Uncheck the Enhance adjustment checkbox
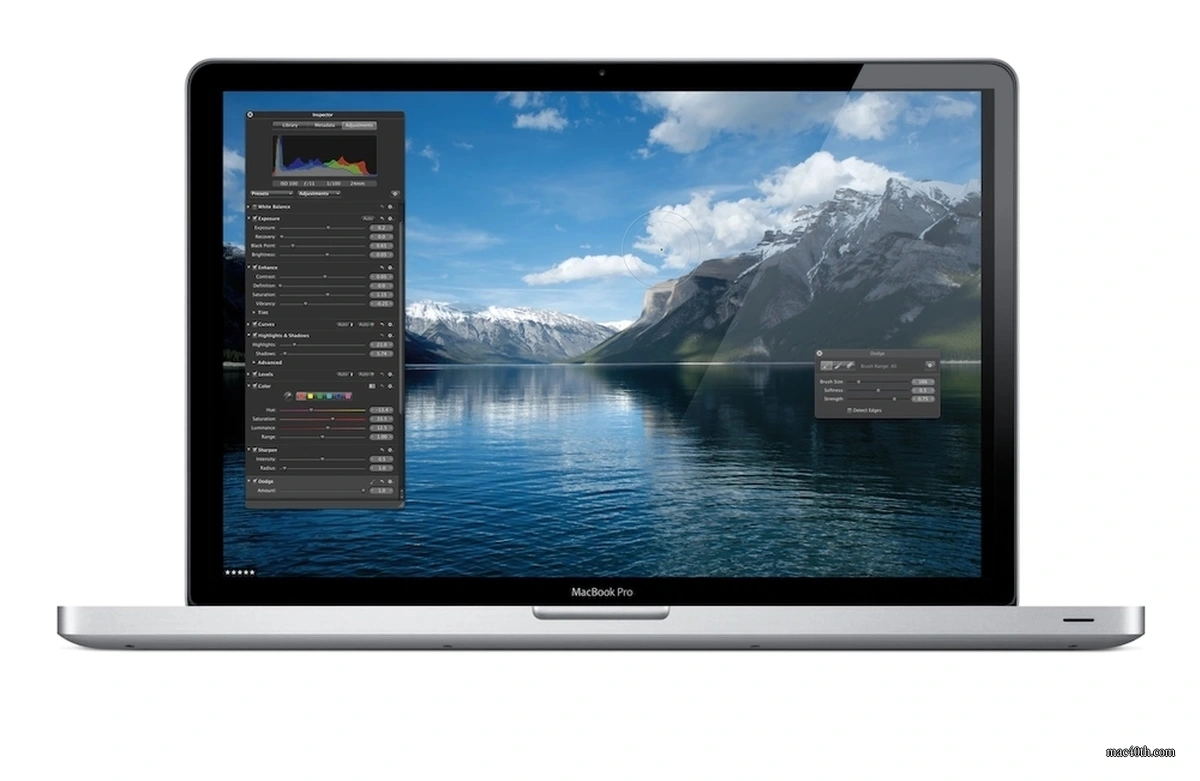This screenshot has height=781, width=1200. pyautogui.click(x=255, y=267)
